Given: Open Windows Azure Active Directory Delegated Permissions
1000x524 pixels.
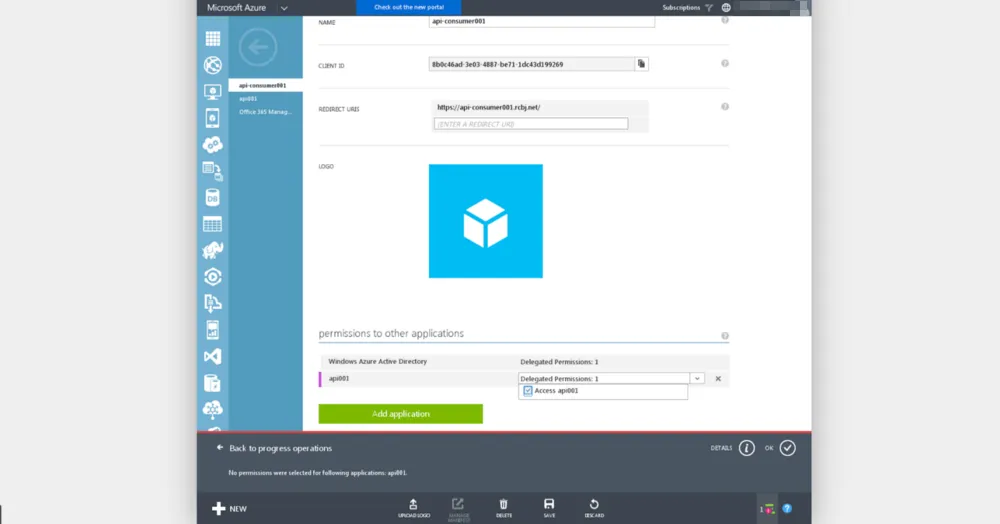Looking at the screenshot, I should pos(559,361).
